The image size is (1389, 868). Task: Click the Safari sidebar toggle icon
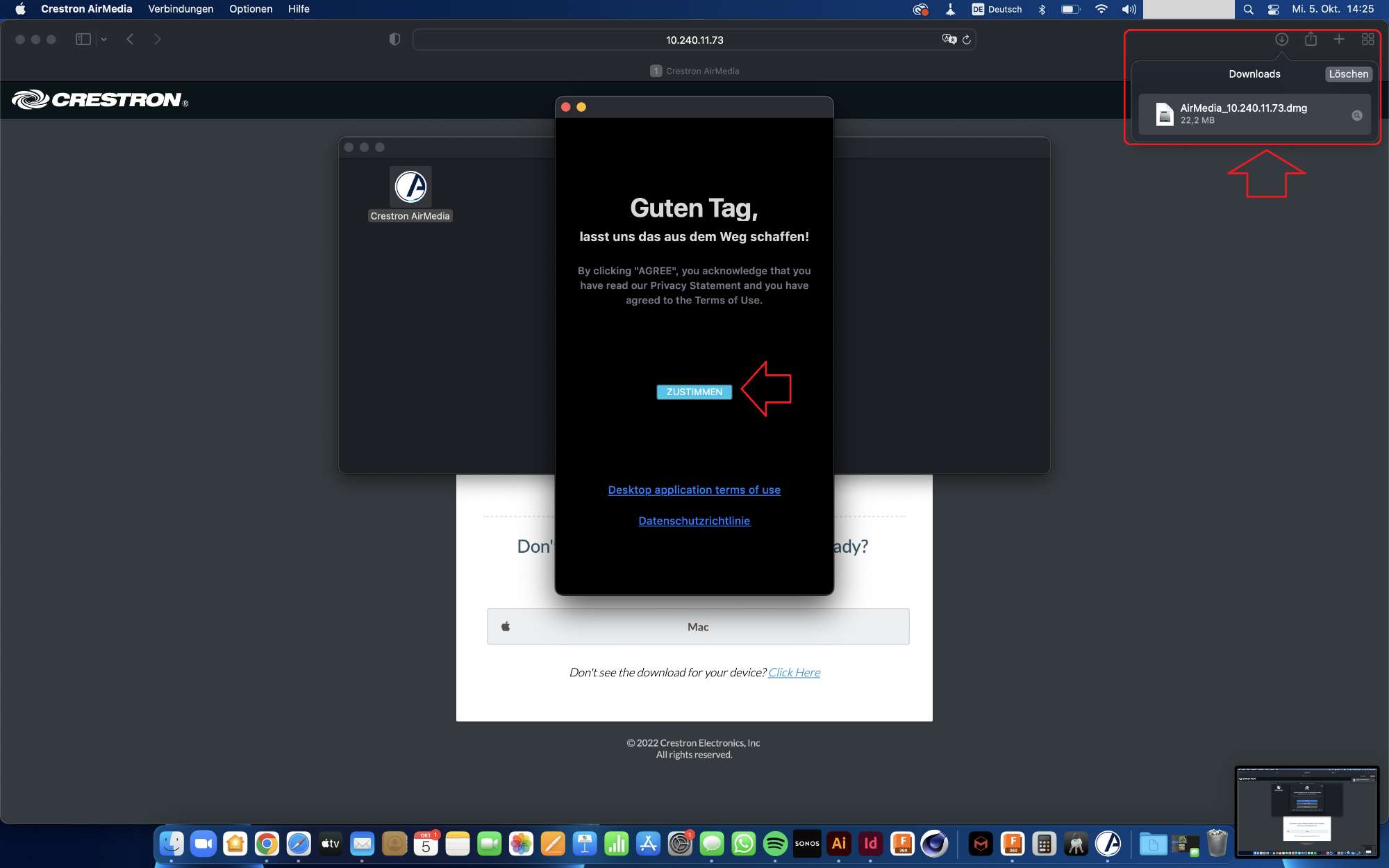(x=83, y=40)
